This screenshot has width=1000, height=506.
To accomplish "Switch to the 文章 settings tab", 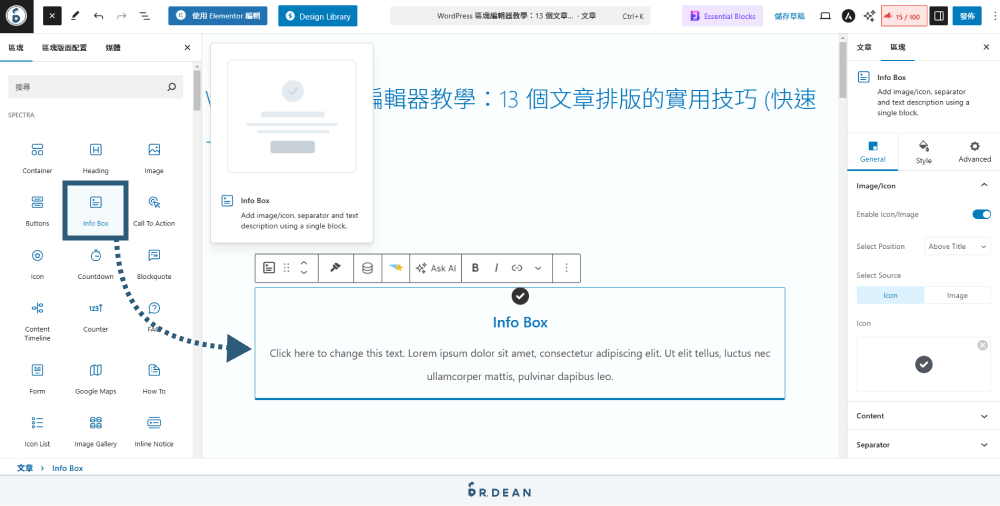I will (864, 48).
